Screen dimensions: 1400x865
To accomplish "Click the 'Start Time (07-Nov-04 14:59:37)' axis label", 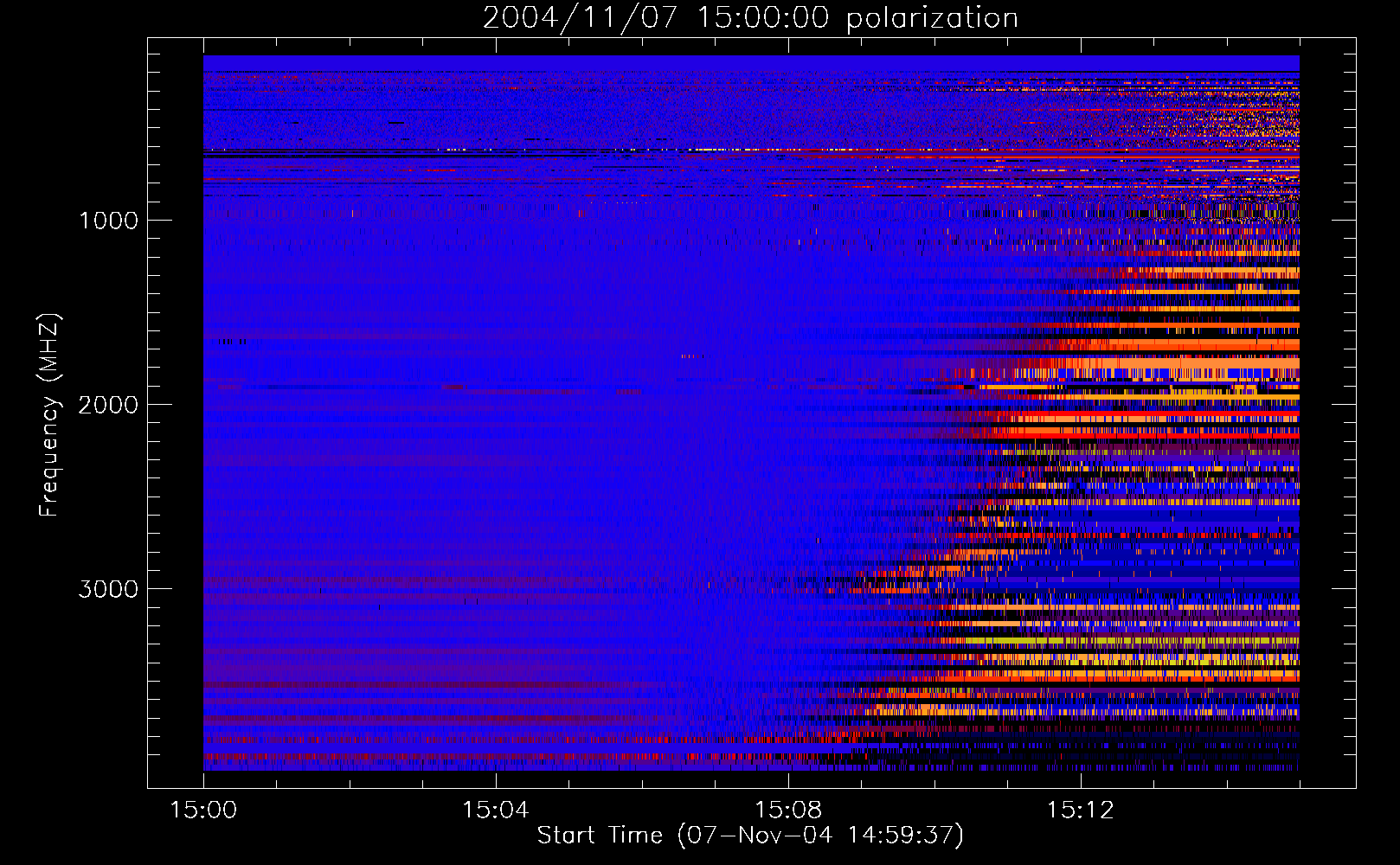I will (750, 836).
